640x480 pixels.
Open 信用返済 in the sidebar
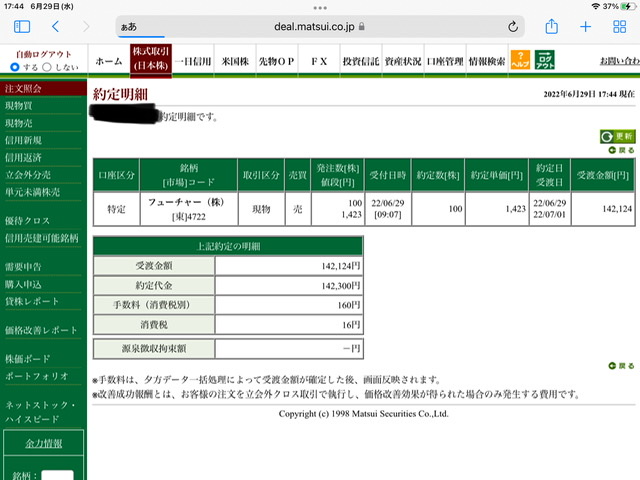coord(23,158)
